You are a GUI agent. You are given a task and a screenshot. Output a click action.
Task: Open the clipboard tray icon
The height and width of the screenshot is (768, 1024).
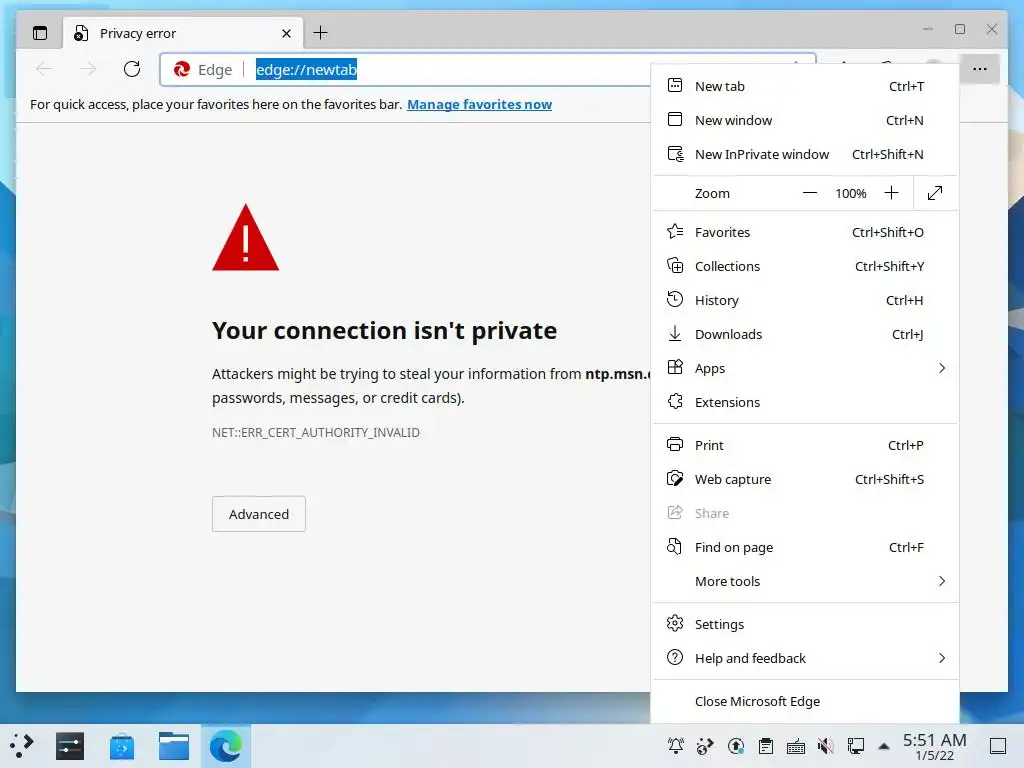(x=766, y=746)
